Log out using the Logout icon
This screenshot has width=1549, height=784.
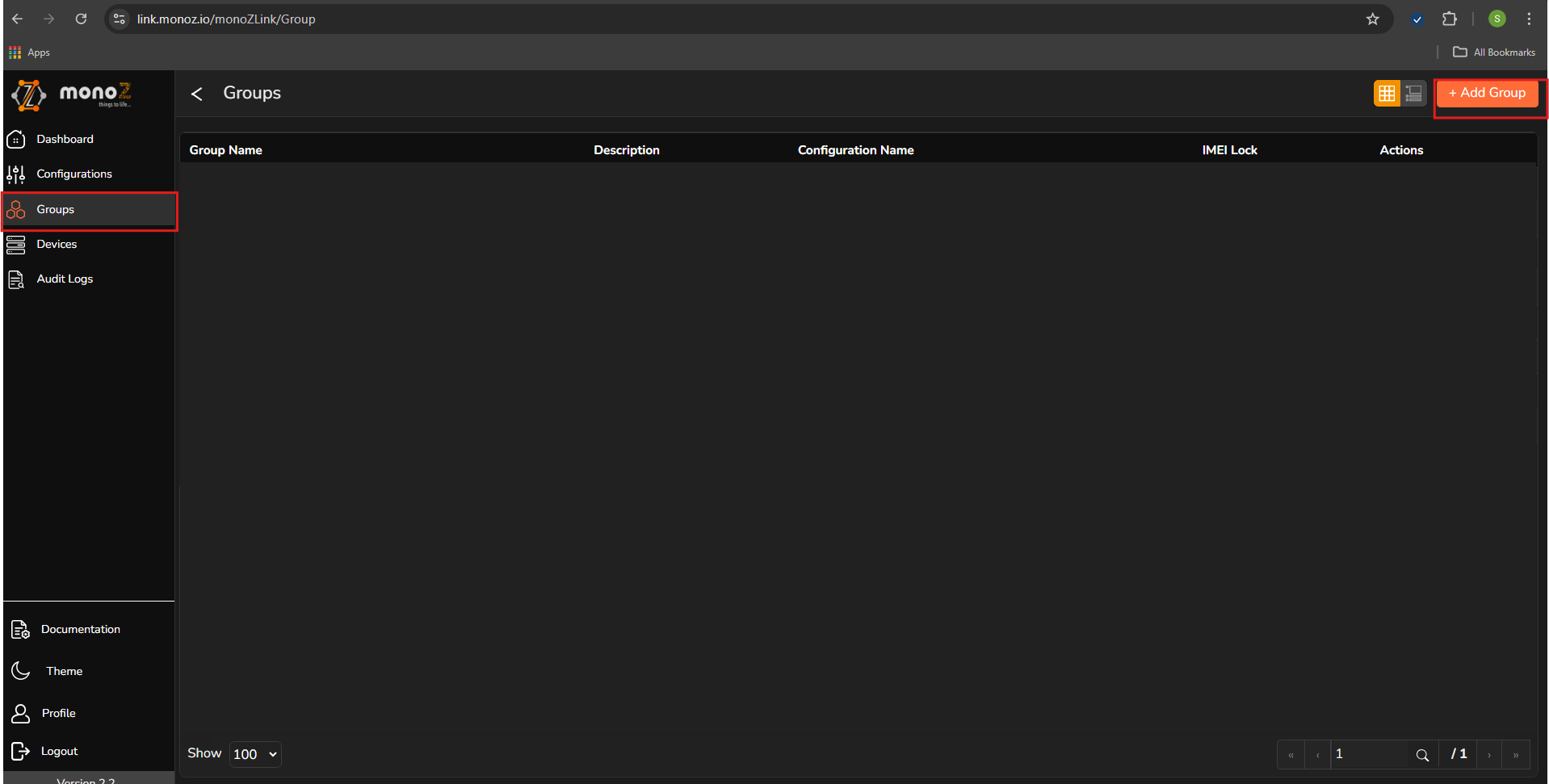click(x=20, y=751)
